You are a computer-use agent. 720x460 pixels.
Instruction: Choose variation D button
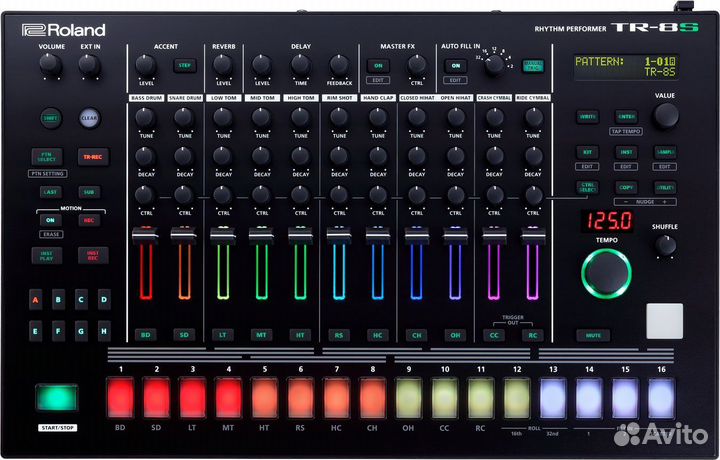click(x=104, y=300)
